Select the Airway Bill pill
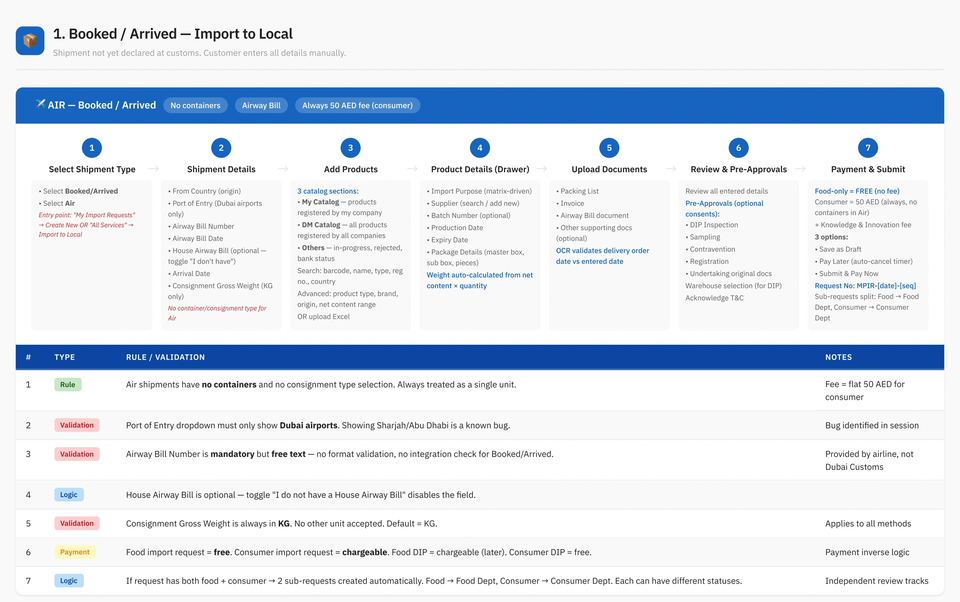Screen dimensions: 960x602 (261, 105)
